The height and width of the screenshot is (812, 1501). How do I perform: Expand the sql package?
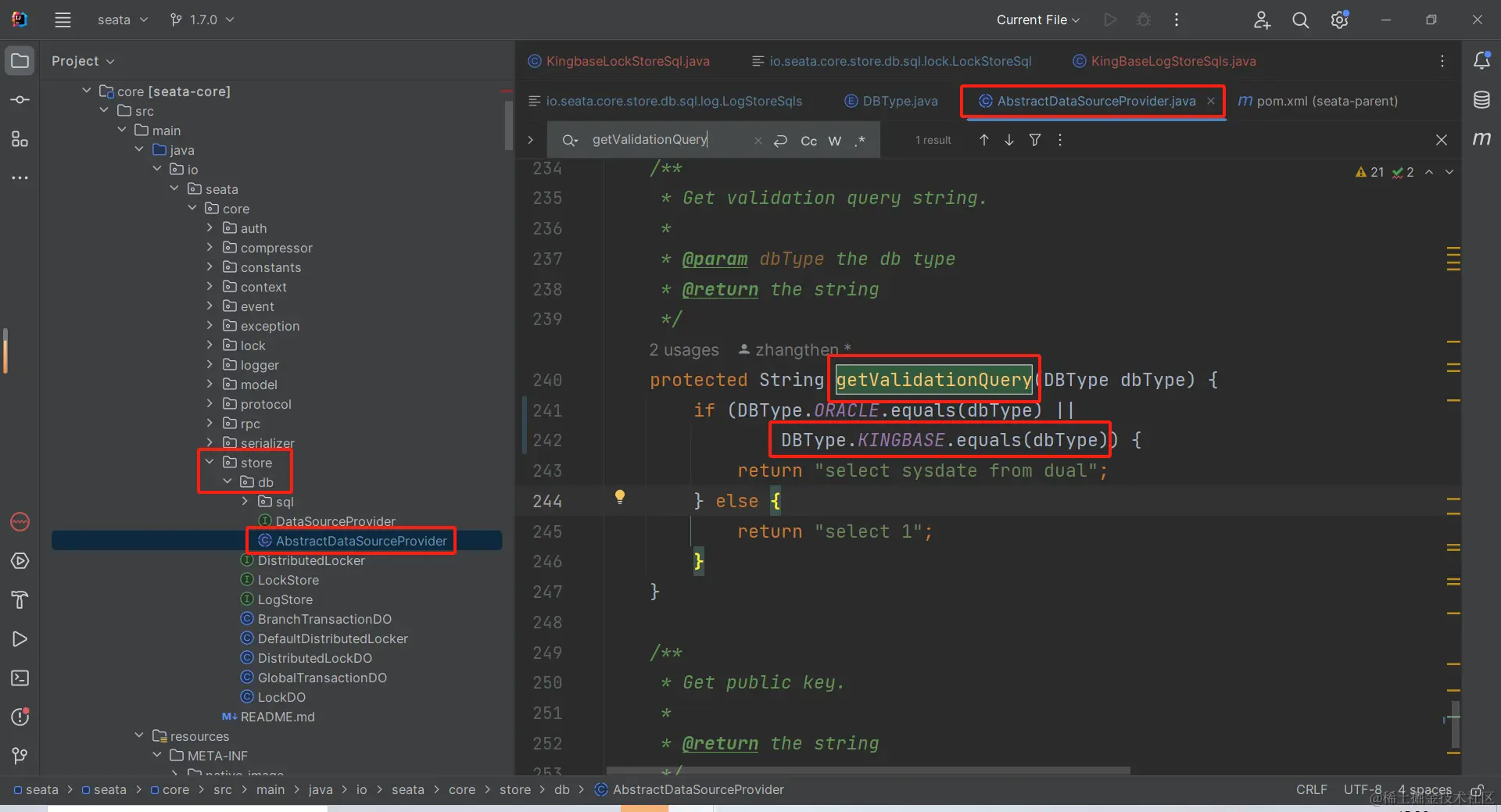pos(245,501)
